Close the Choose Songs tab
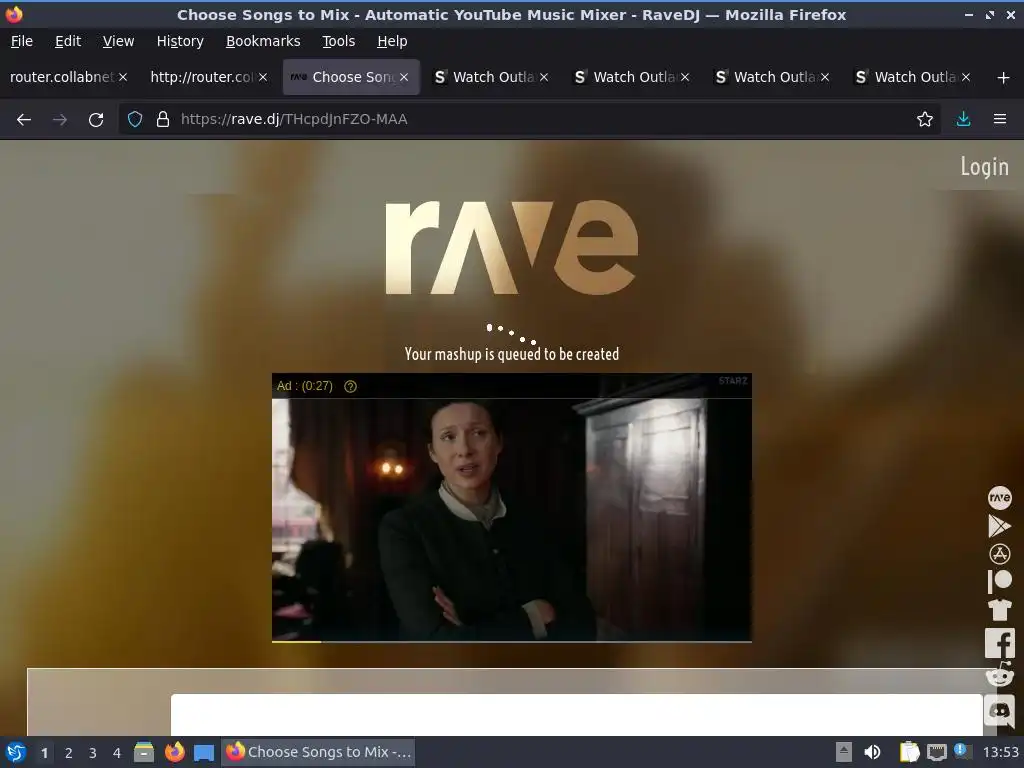The image size is (1024, 768). pos(404,77)
